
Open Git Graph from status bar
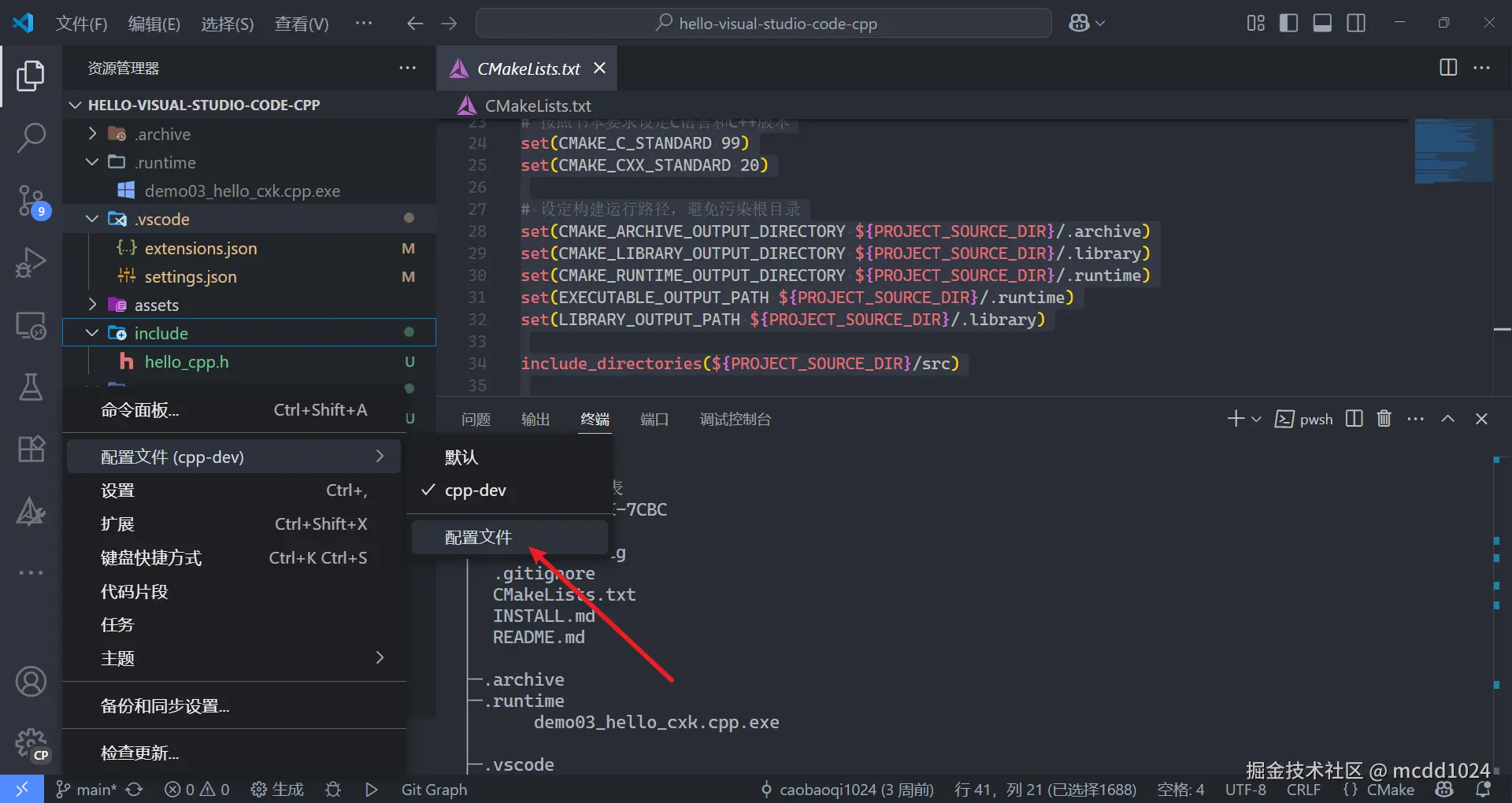click(434, 790)
